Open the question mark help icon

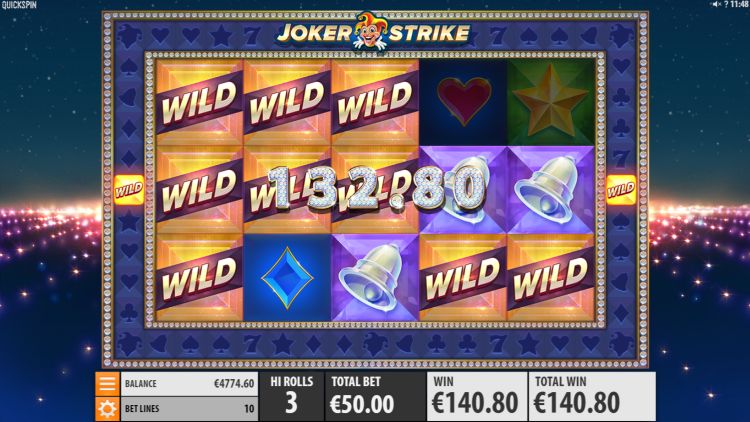[726, 4]
